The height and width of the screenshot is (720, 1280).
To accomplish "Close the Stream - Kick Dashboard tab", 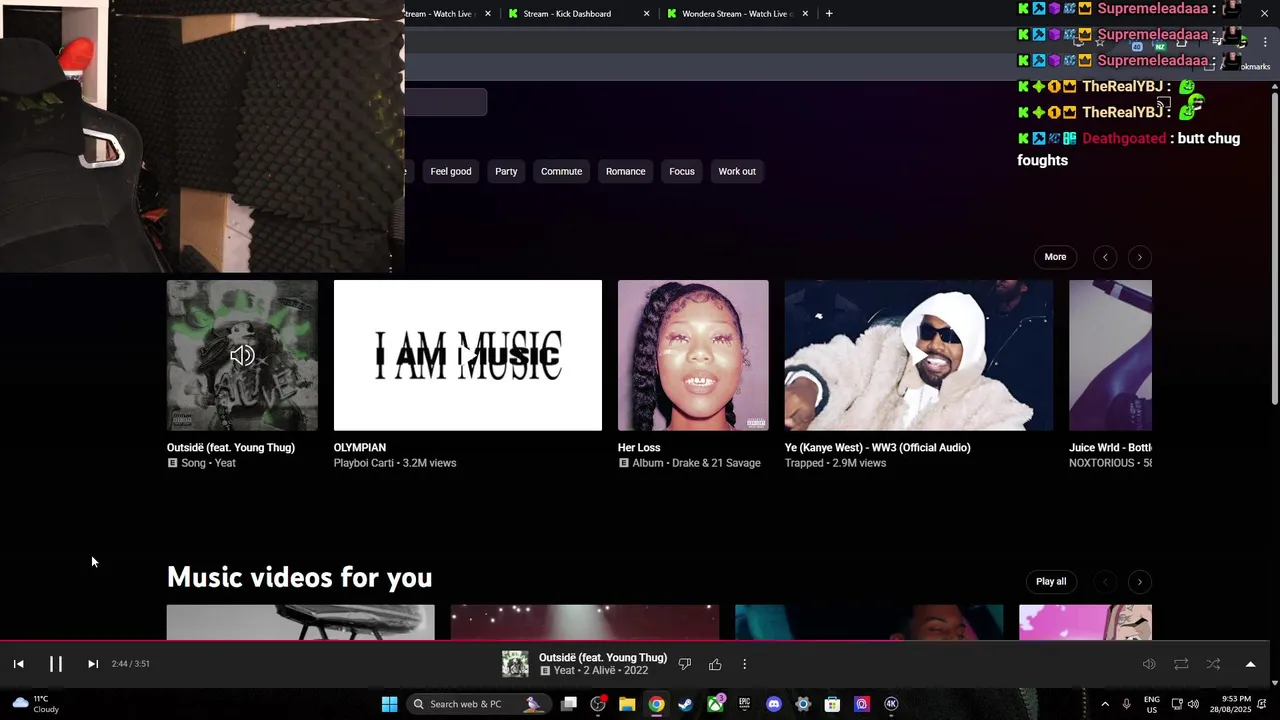I will pos(647,13).
